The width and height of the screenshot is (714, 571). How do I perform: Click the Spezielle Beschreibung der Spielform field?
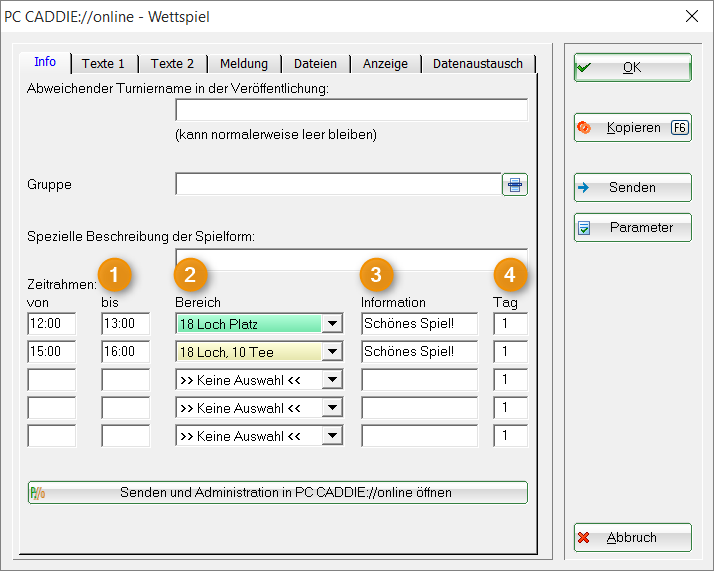tap(352, 260)
